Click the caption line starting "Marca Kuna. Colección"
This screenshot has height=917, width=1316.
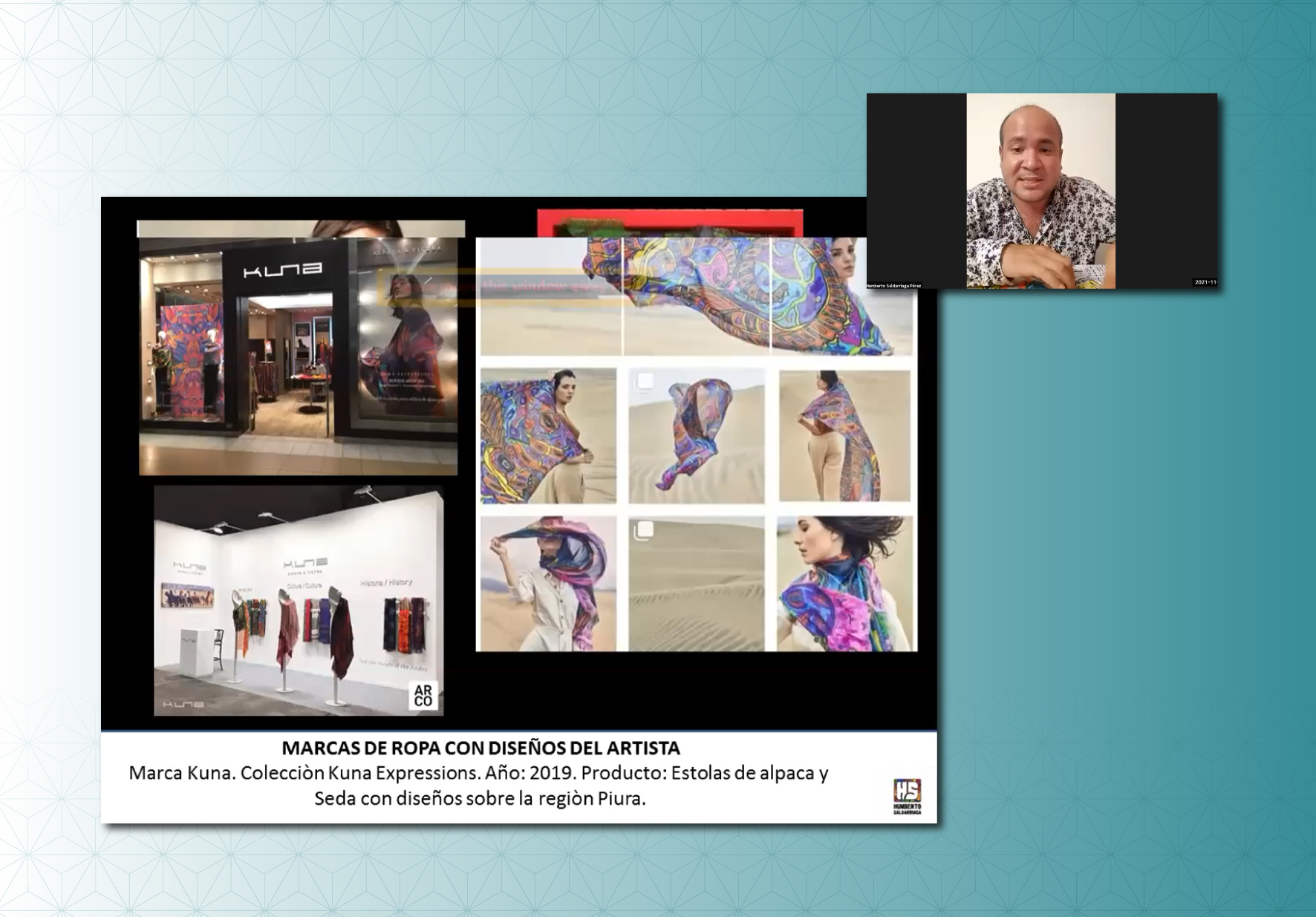479,773
